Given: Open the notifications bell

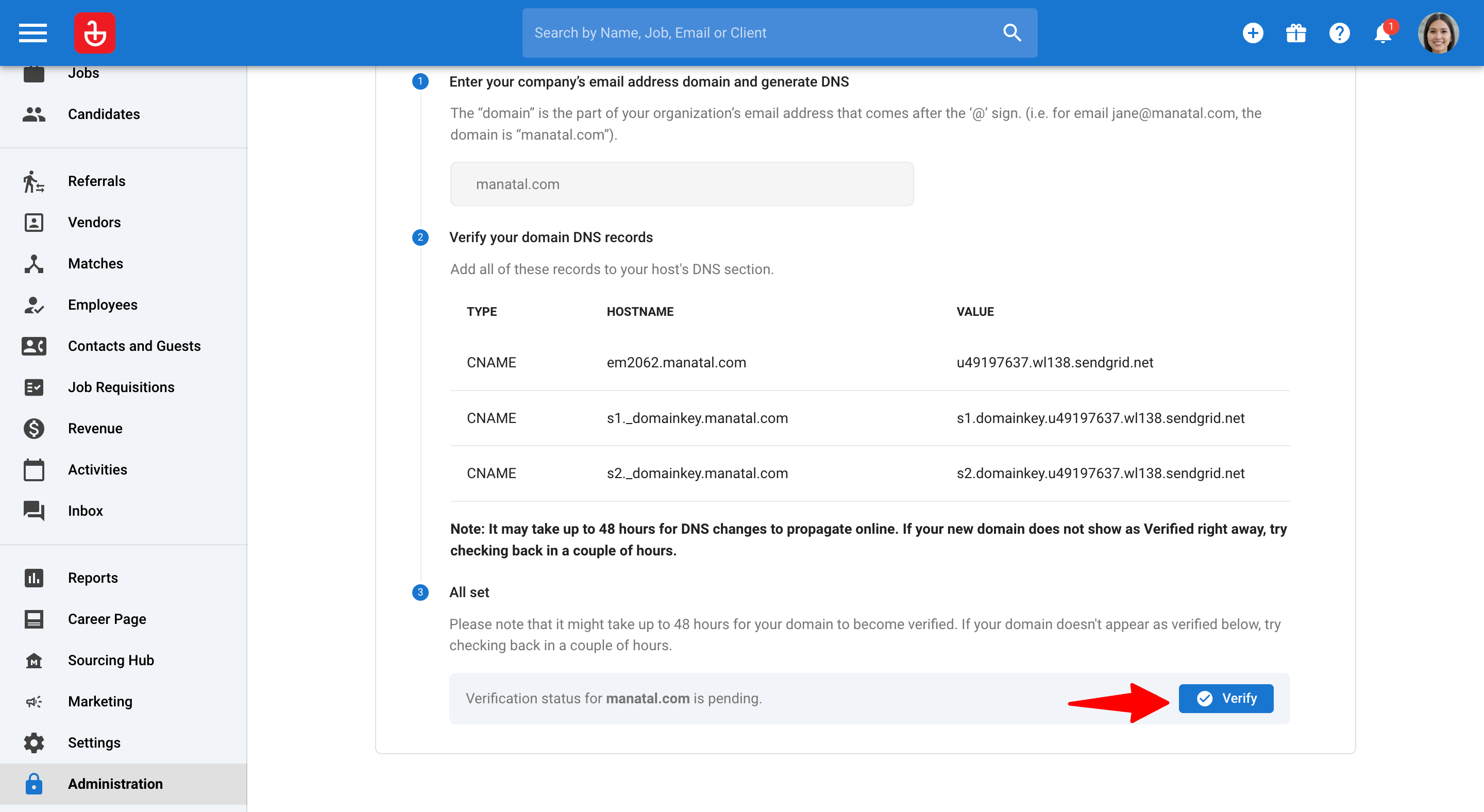Looking at the screenshot, I should (1382, 33).
